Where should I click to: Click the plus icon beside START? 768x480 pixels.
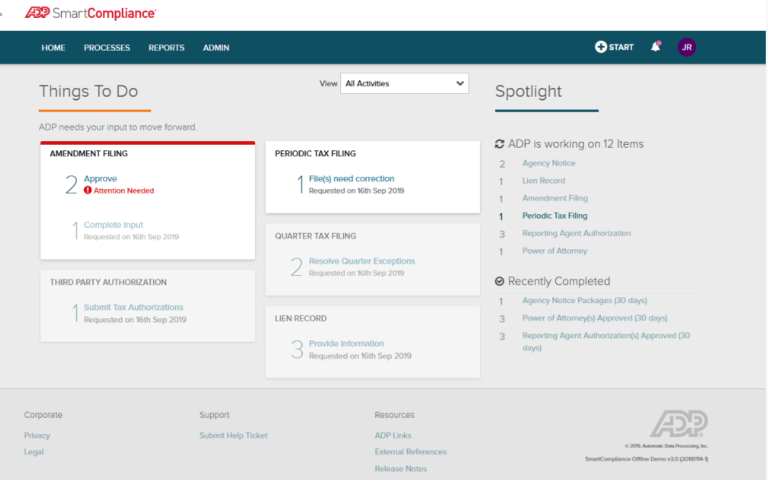coord(600,47)
